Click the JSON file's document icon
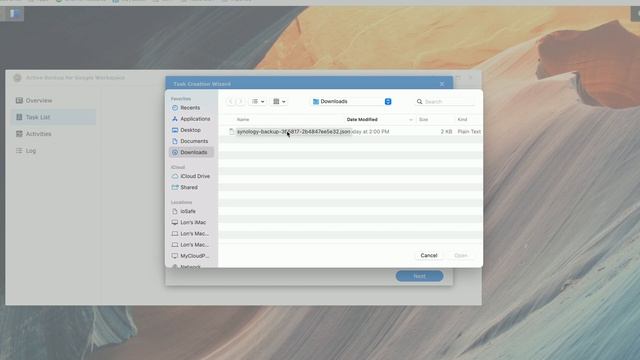640x360 pixels. point(231,131)
